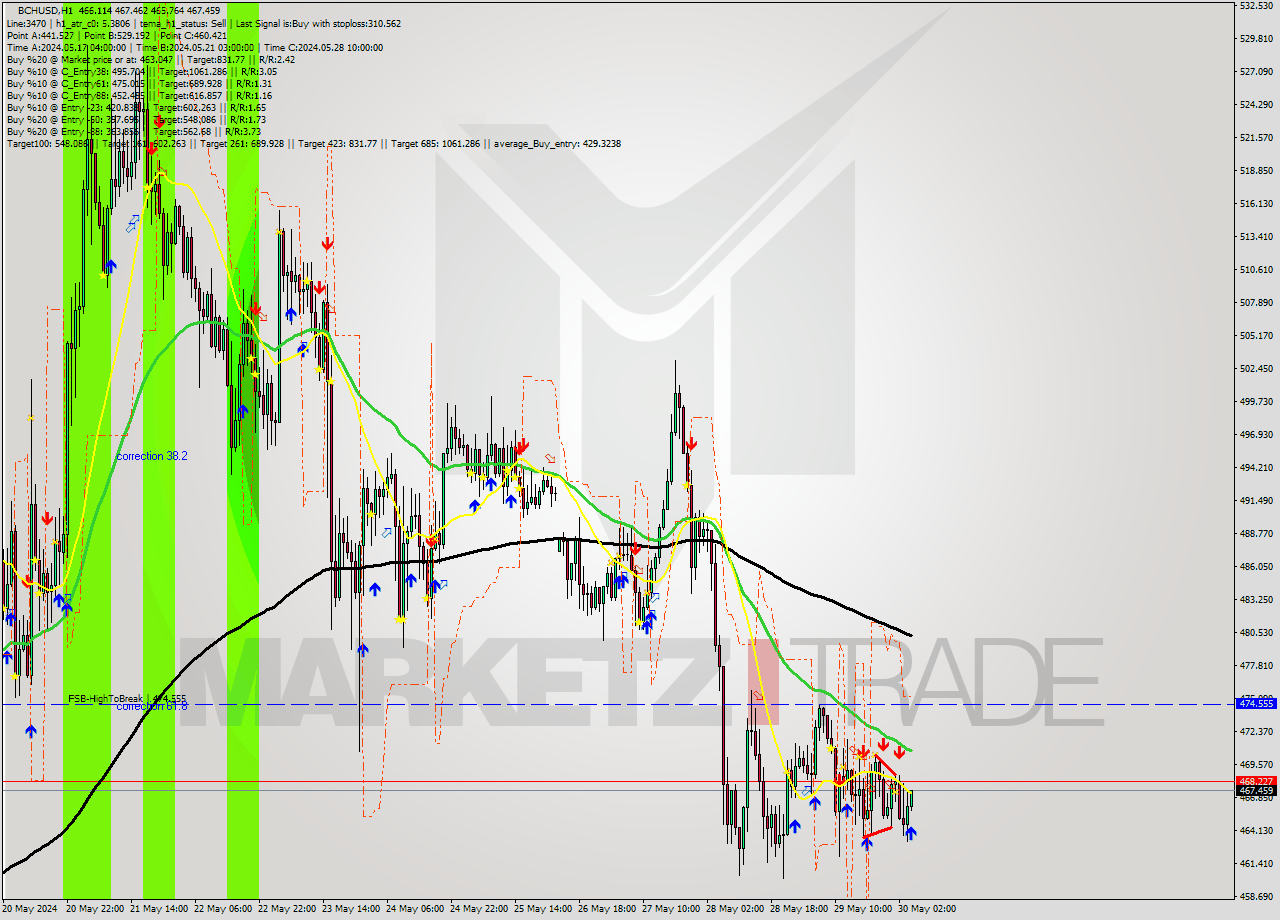This screenshot has height=920, width=1280.
Task: Click the 488.770 price axis label
Action: [x=1255, y=534]
